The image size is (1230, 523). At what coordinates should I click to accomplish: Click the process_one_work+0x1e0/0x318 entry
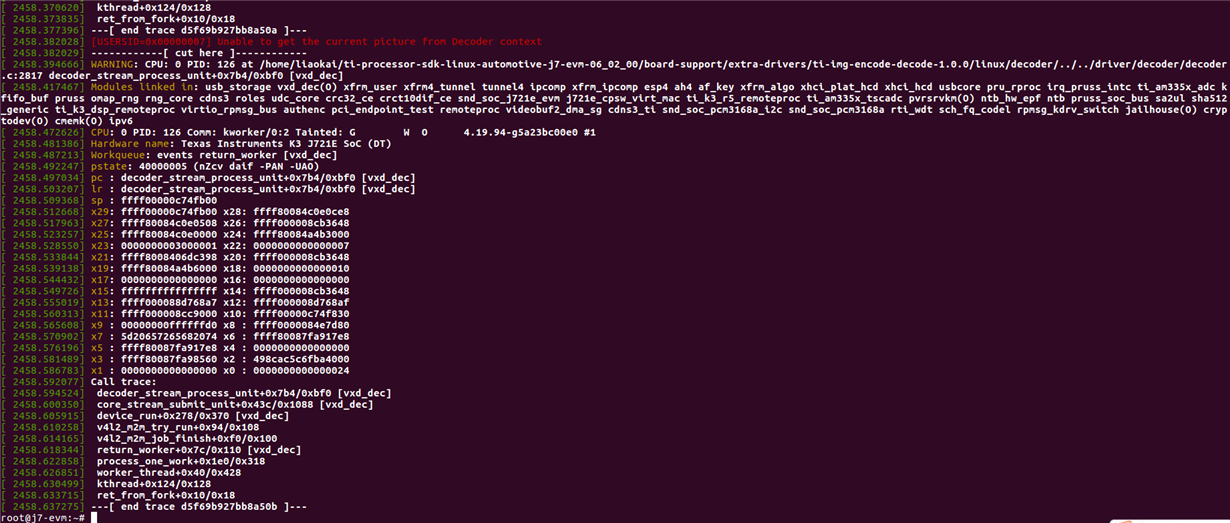click(181, 461)
